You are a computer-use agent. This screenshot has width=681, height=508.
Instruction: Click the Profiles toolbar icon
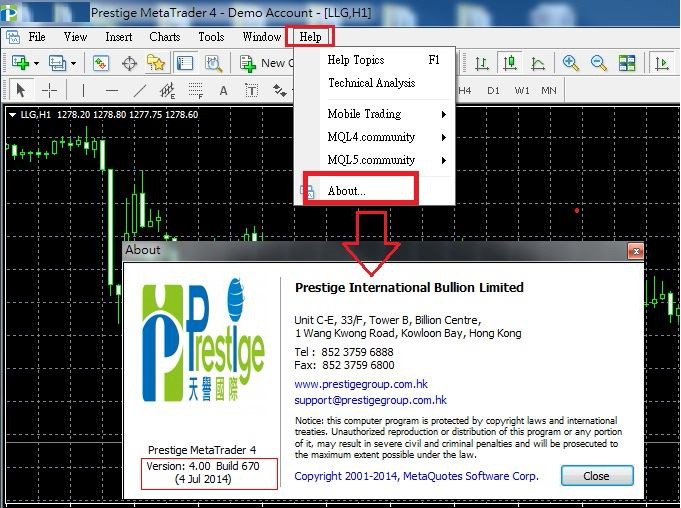[57, 63]
